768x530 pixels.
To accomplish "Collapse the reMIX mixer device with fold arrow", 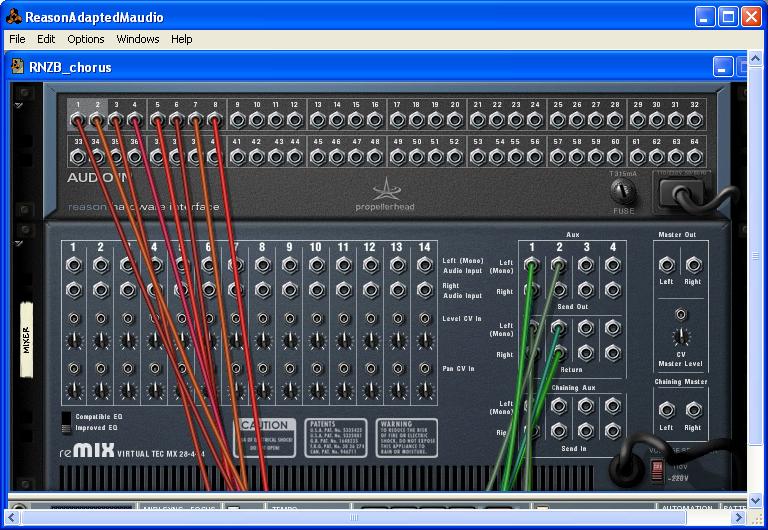I will click(19, 243).
